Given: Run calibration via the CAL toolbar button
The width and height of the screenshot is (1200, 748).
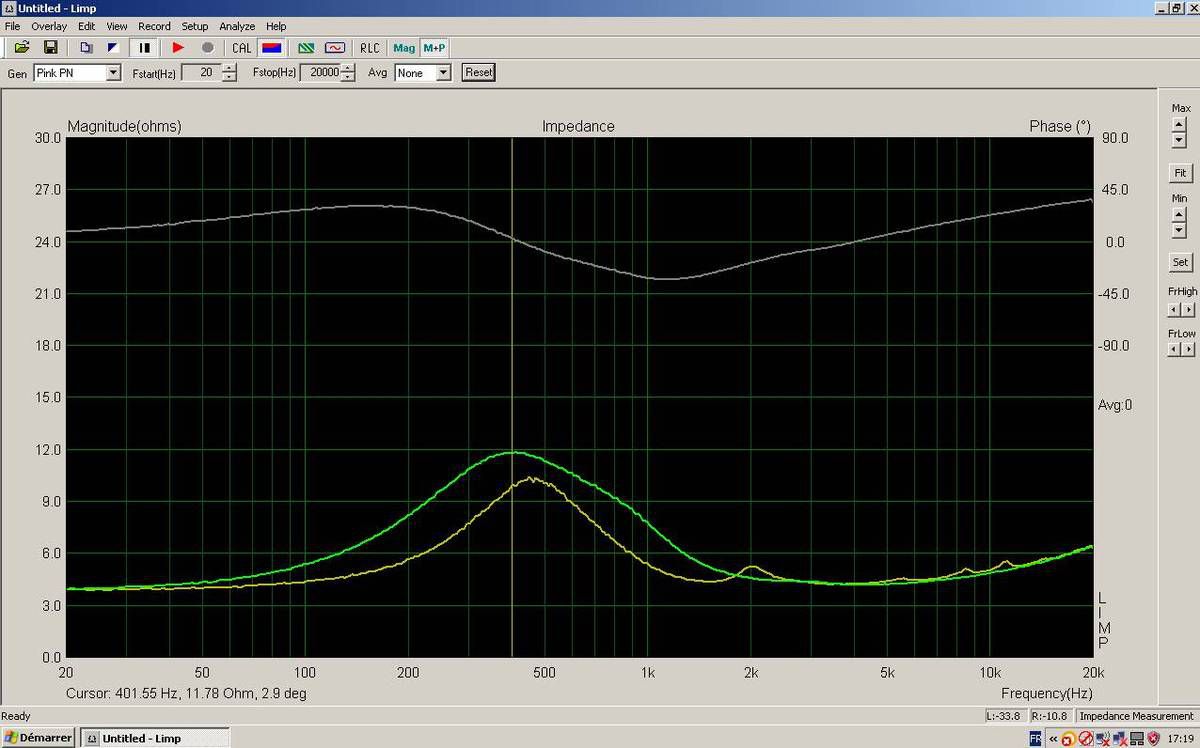Looking at the screenshot, I should (242, 47).
